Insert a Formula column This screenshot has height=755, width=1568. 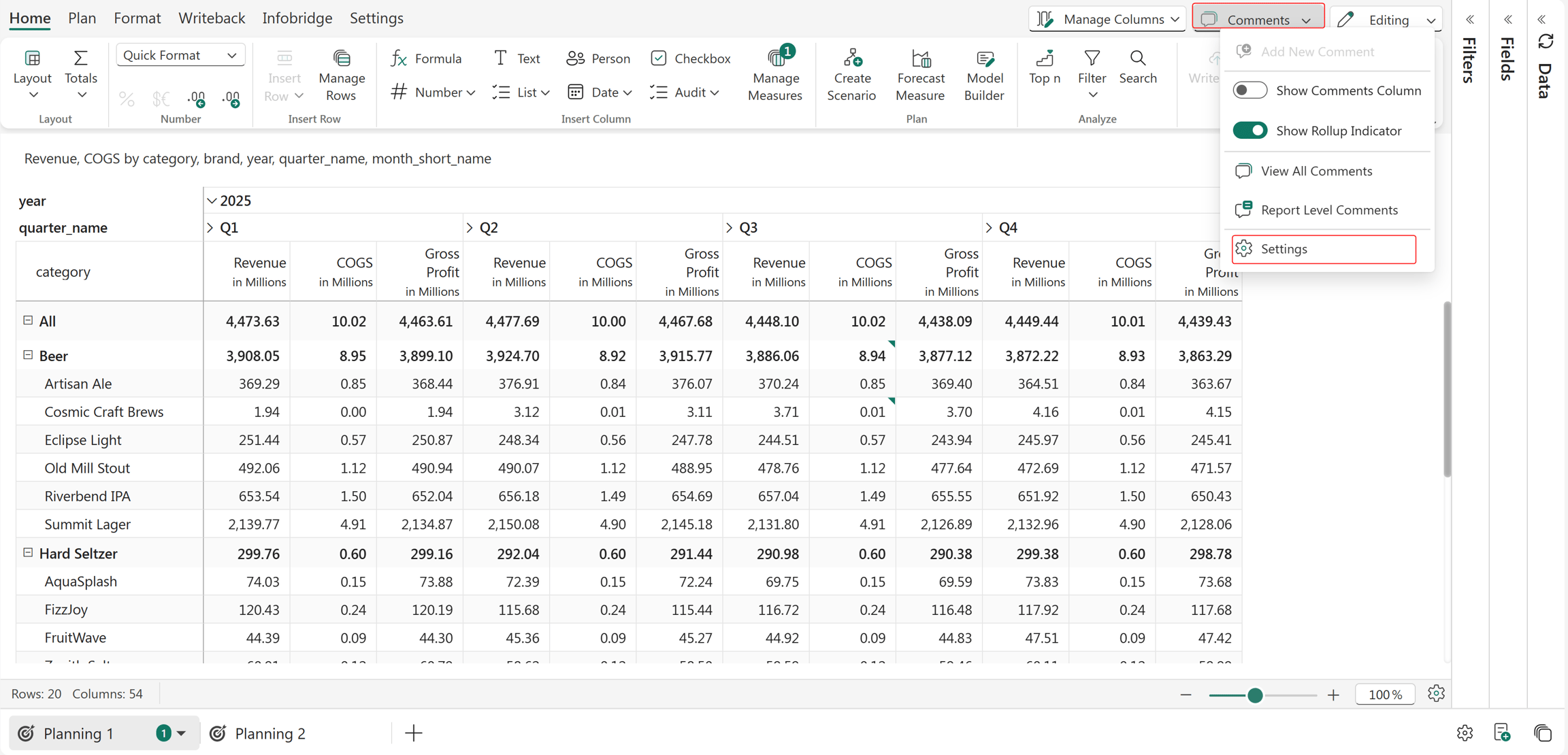point(426,58)
